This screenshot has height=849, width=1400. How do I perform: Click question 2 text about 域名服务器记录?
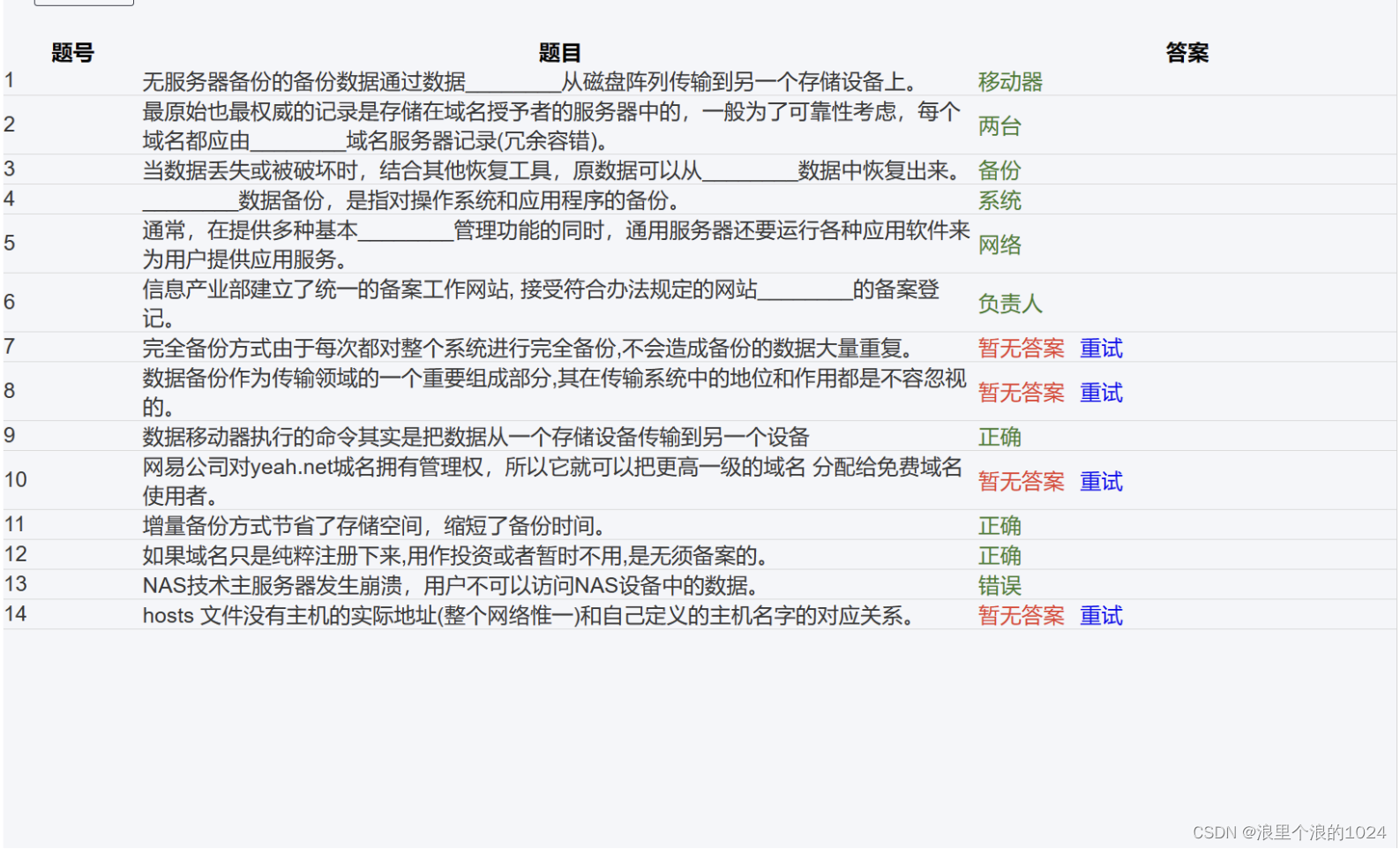tap(551, 126)
